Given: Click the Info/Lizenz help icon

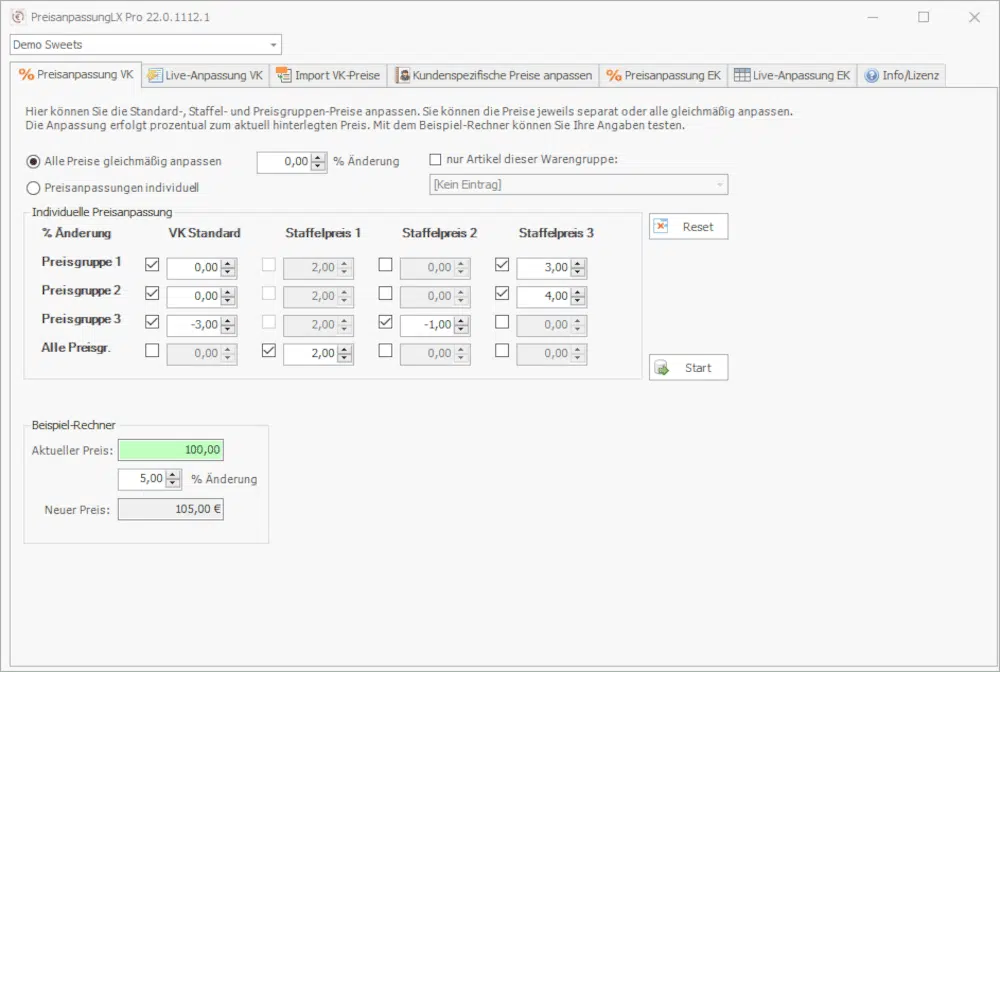Looking at the screenshot, I should click(x=871, y=75).
